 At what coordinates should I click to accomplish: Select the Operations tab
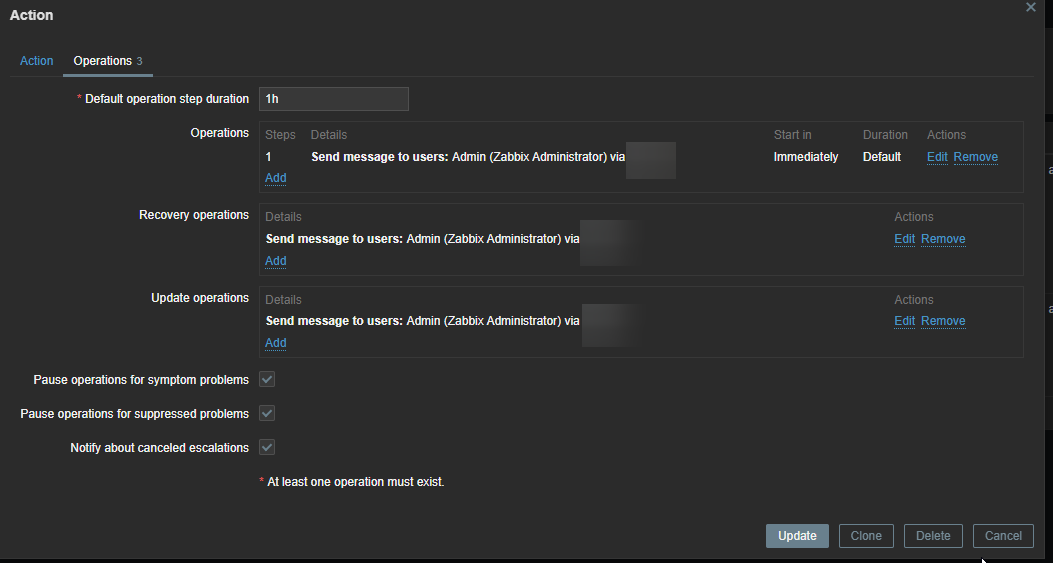tap(103, 61)
